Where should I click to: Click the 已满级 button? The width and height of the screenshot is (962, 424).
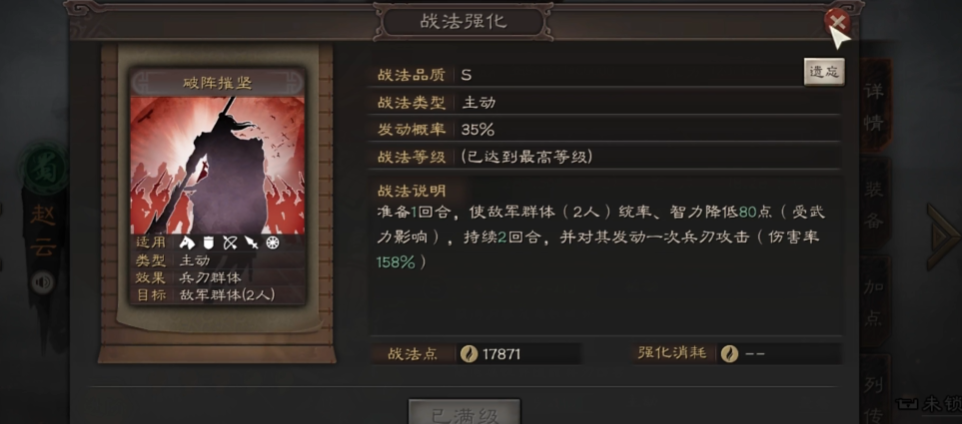(464, 412)
